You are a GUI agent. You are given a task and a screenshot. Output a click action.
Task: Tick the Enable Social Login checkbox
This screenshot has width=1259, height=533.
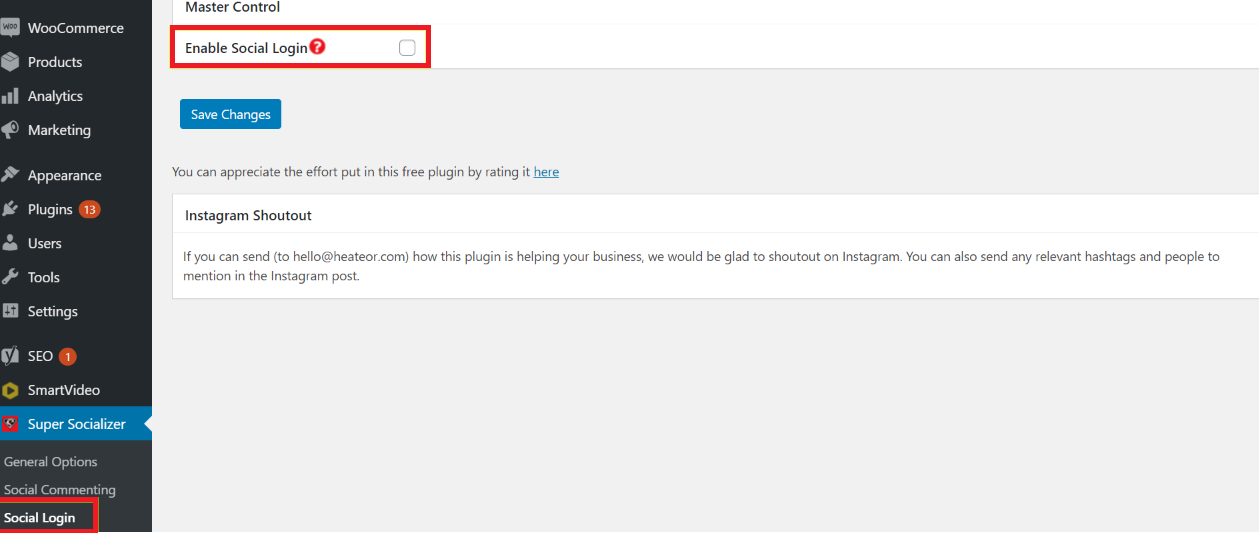407,47
